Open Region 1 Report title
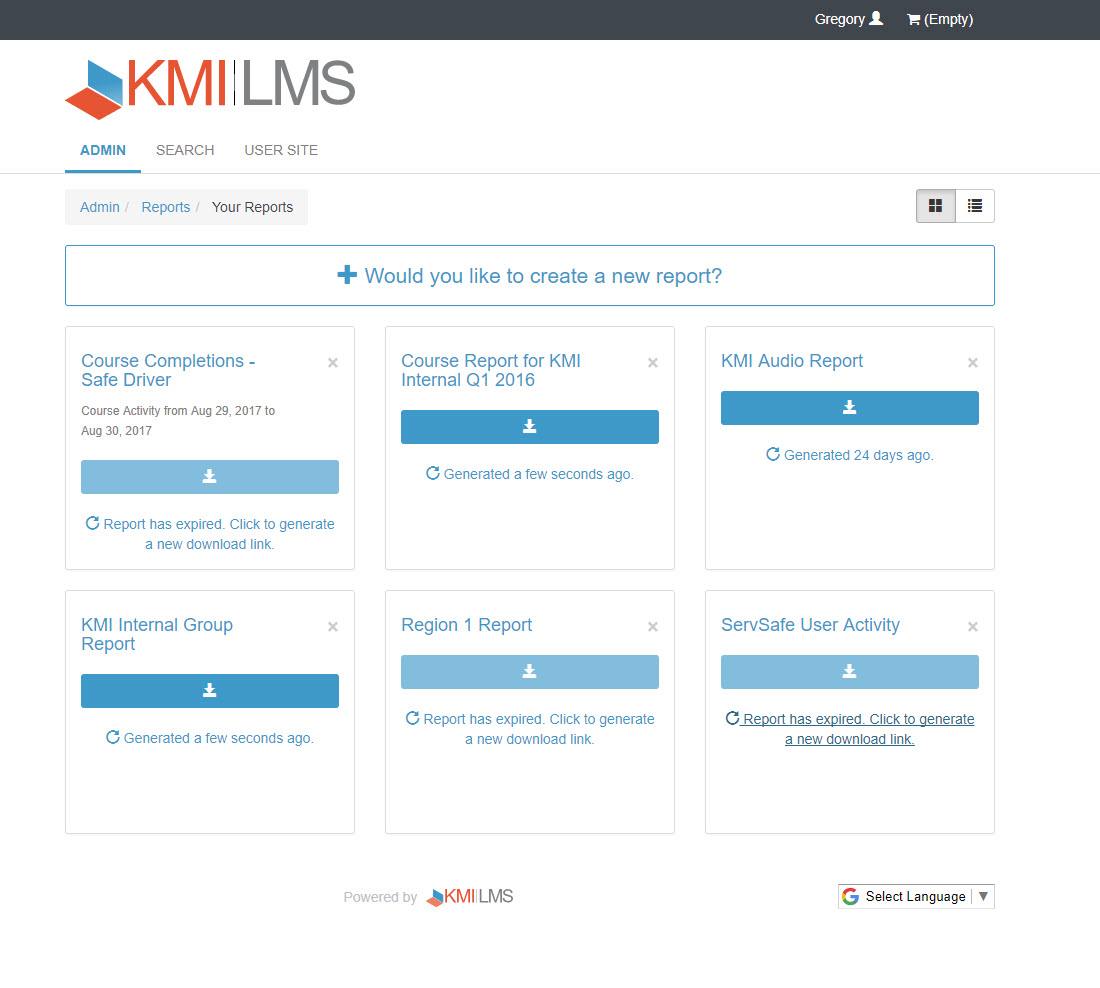Image resolution: width=1100 pixels, height=988 pixels. [467, 625]
